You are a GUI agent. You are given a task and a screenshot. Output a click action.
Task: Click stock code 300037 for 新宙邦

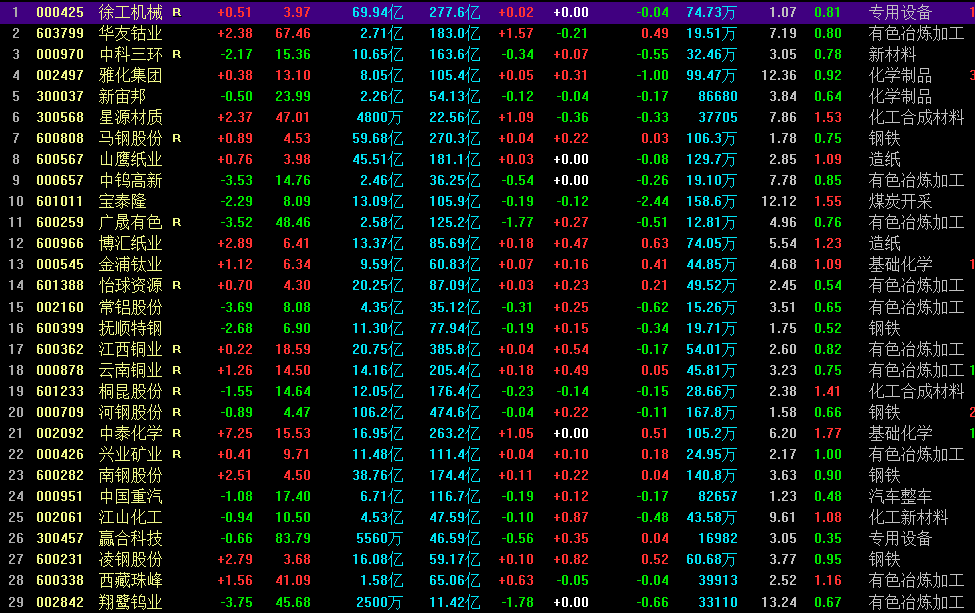(x=60, y=96)
